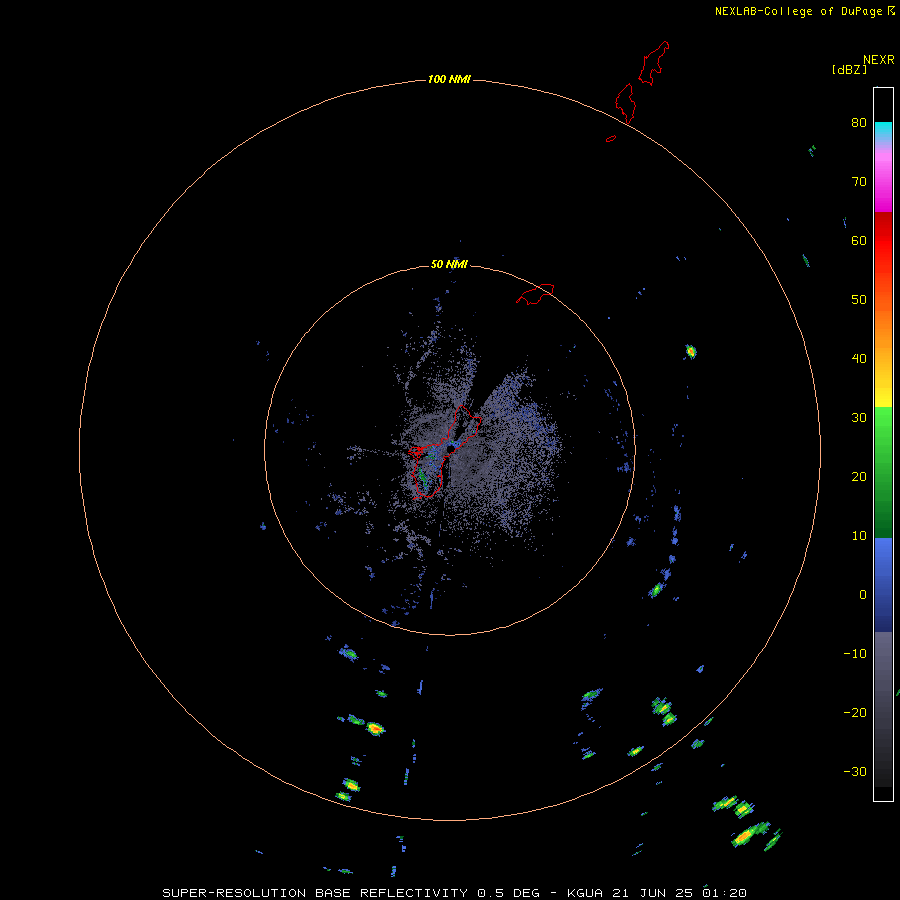Click the 60 dBZ scale value
The image size is (900, 900).
[859, 240]
